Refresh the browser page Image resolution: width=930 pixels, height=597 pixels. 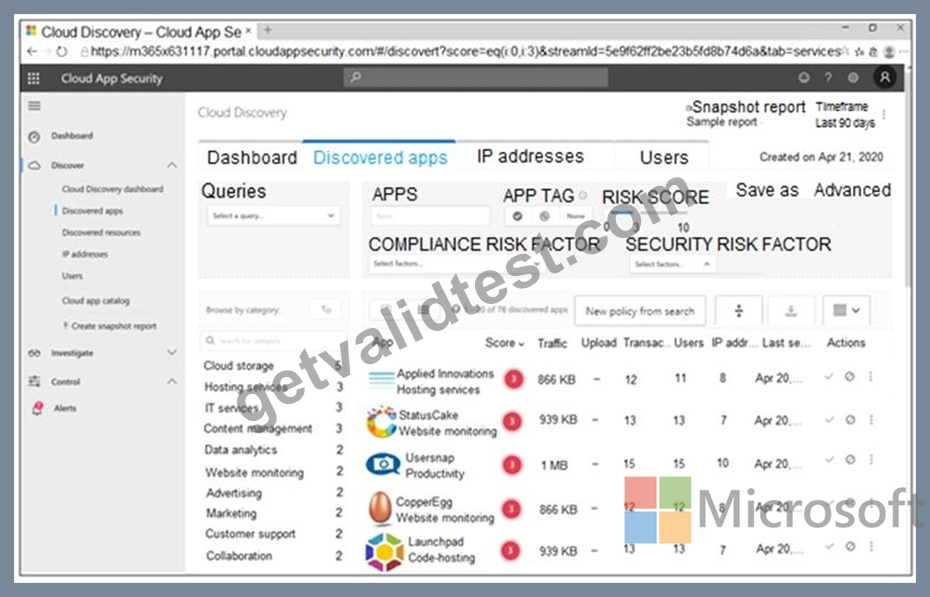[62, 52]
